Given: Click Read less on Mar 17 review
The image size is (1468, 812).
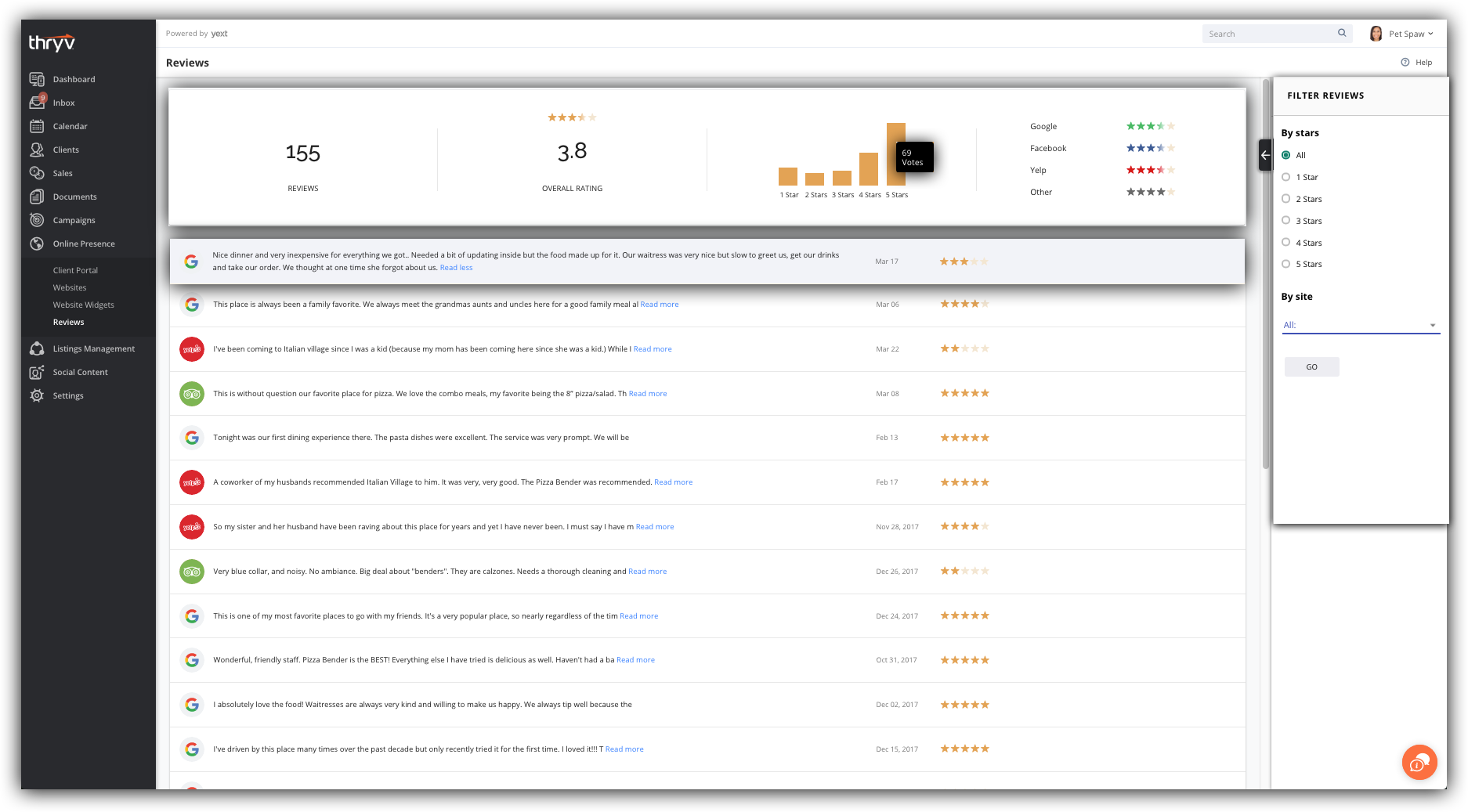Looking at the screenshot, I should click(x=456, y=268).
